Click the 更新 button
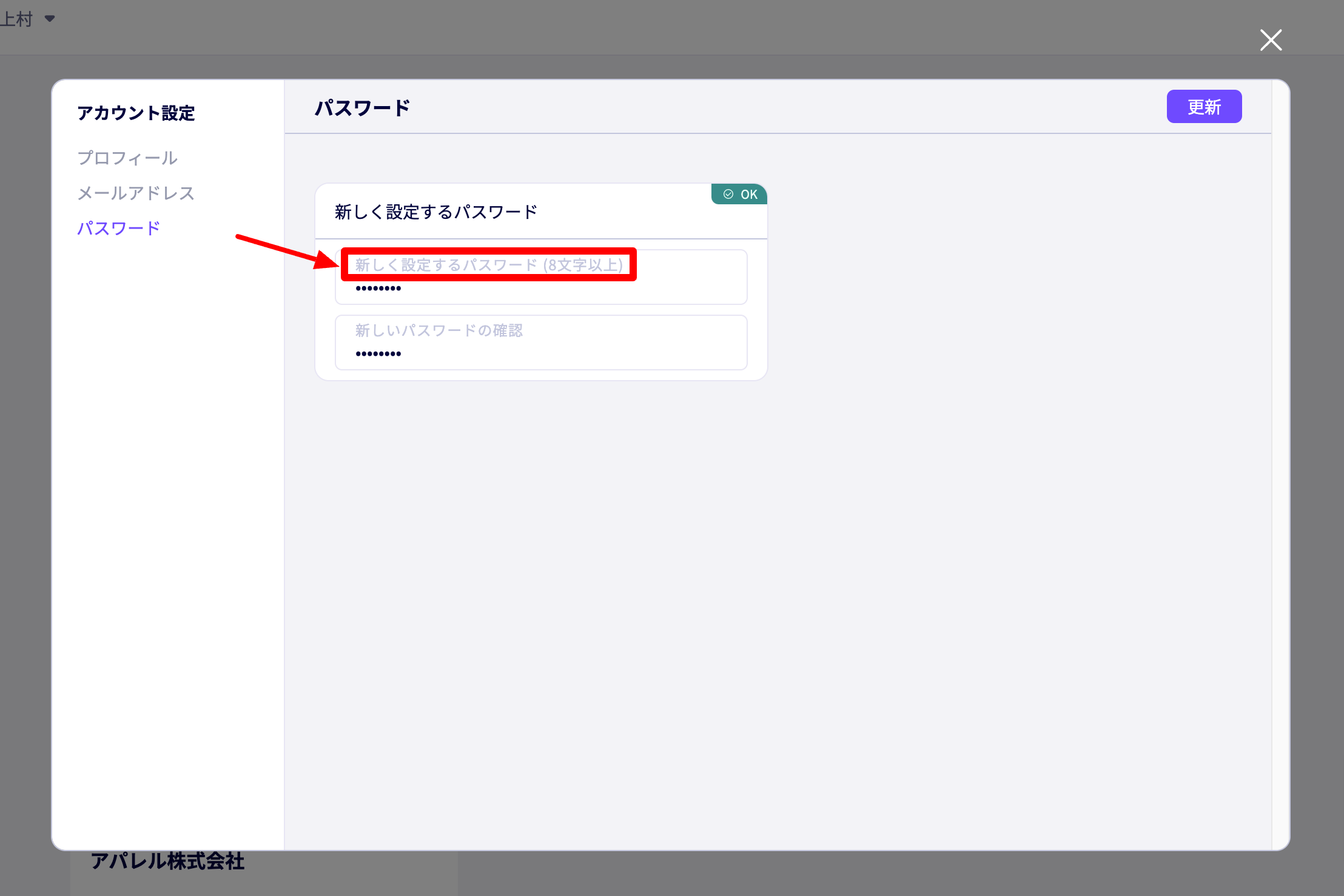The image size is (1344, 896). (1204, 107)
